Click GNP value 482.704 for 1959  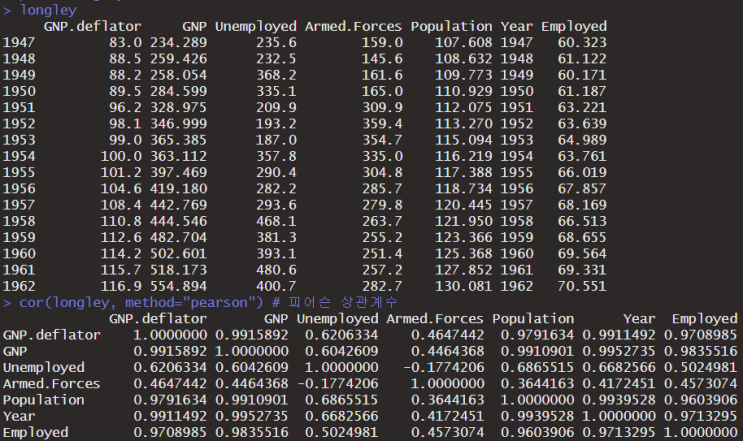point(179,237)
